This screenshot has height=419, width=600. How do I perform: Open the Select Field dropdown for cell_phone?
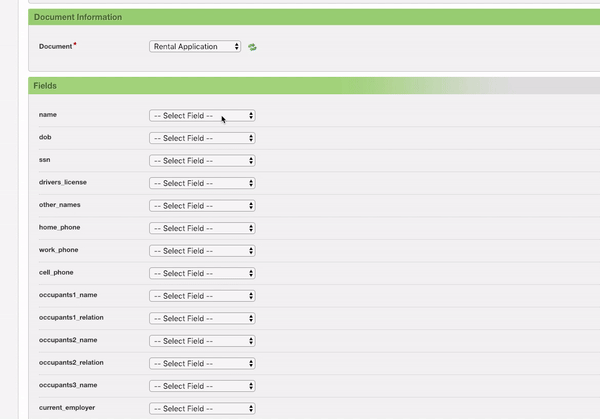202,273
